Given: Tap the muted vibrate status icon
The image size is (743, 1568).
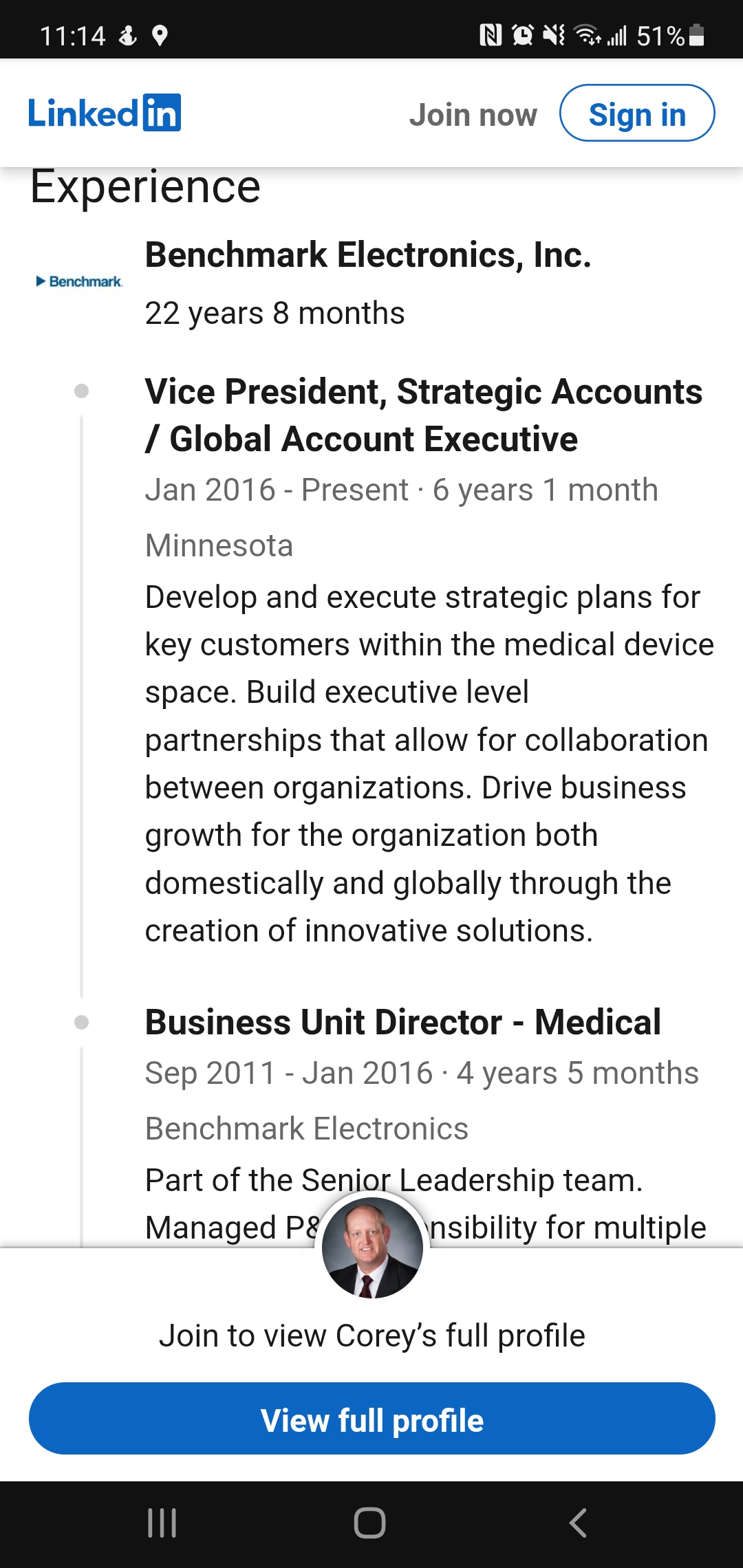Looking at the screenshot, I should pyautogui.click(x=554, y=35).
